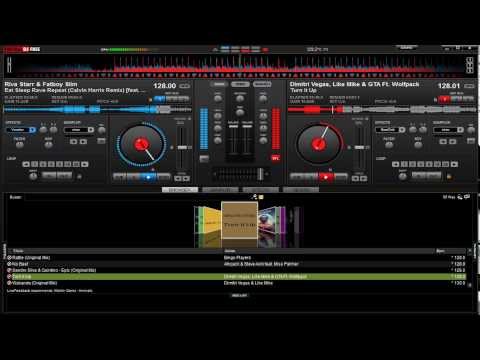Halve loop length on right deck
Screen dimensions: 480x360
(x=396, y=164)
